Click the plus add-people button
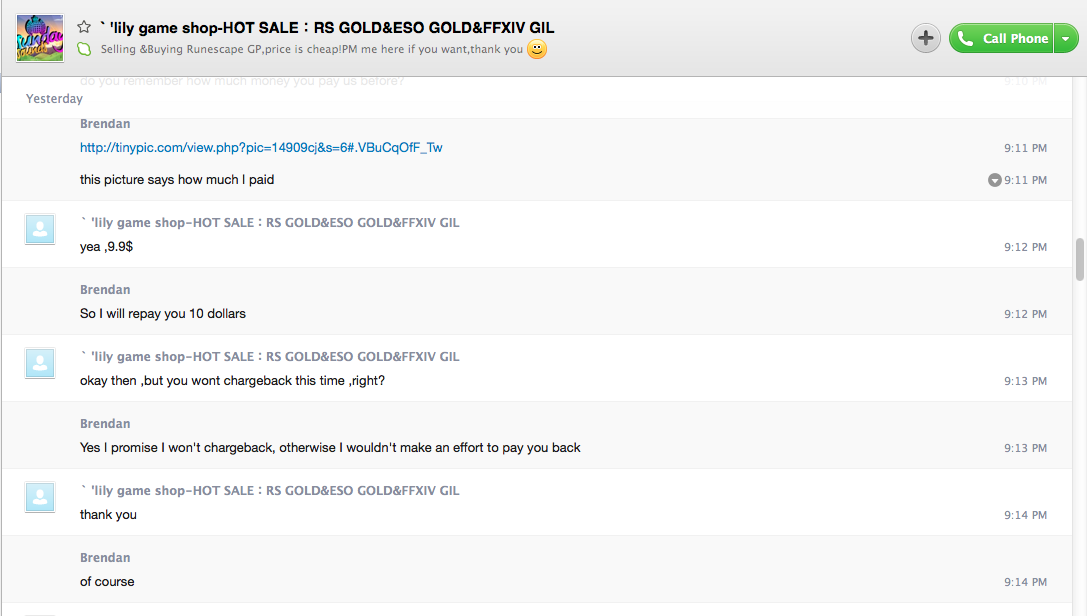Screen dimensions: 1087x616 click(925, 38)
